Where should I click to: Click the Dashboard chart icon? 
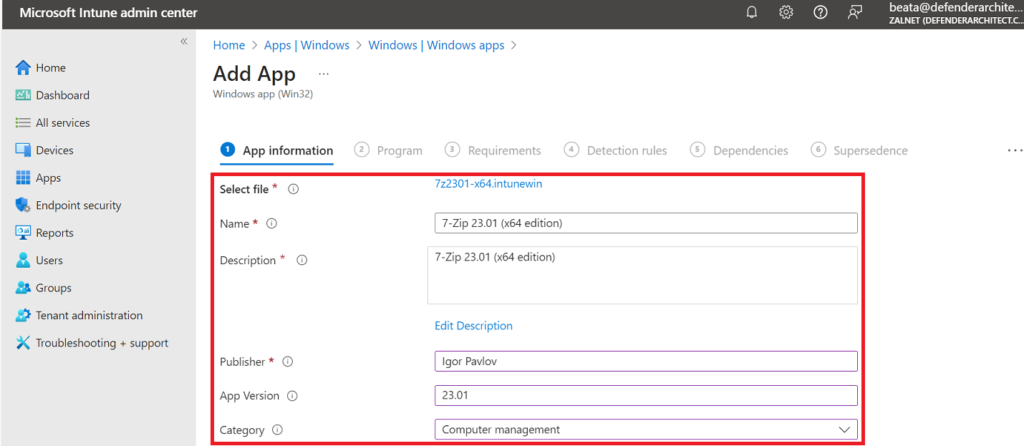[x=24, y=95]
